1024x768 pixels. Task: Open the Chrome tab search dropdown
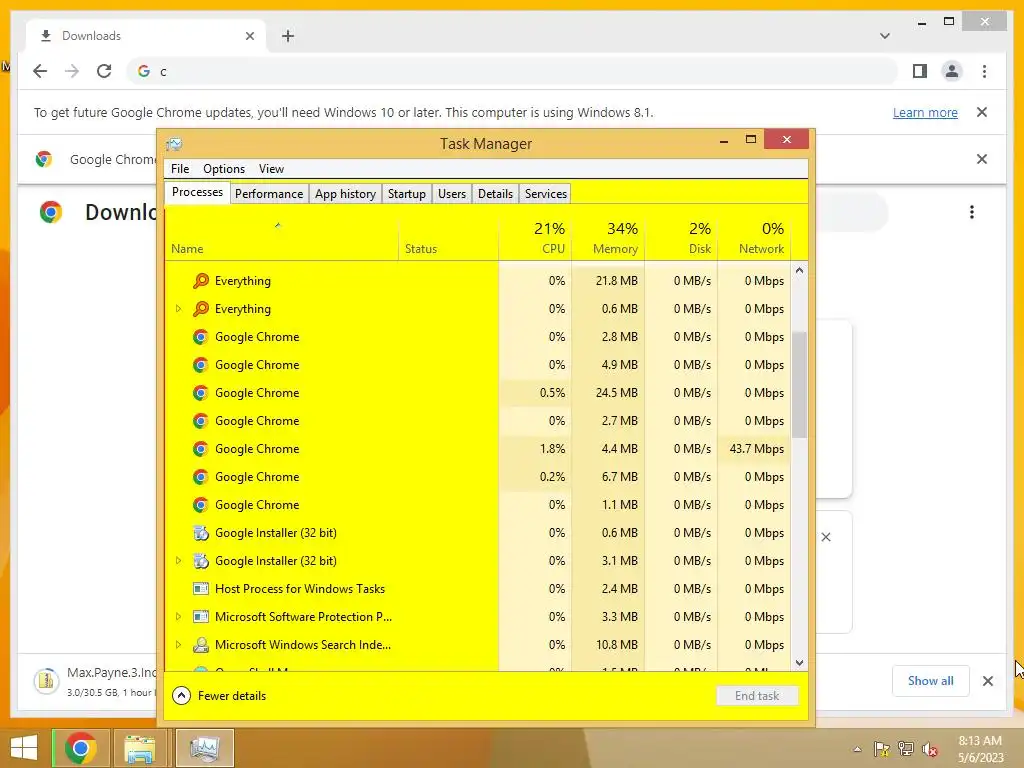click(x=884, y=36)
